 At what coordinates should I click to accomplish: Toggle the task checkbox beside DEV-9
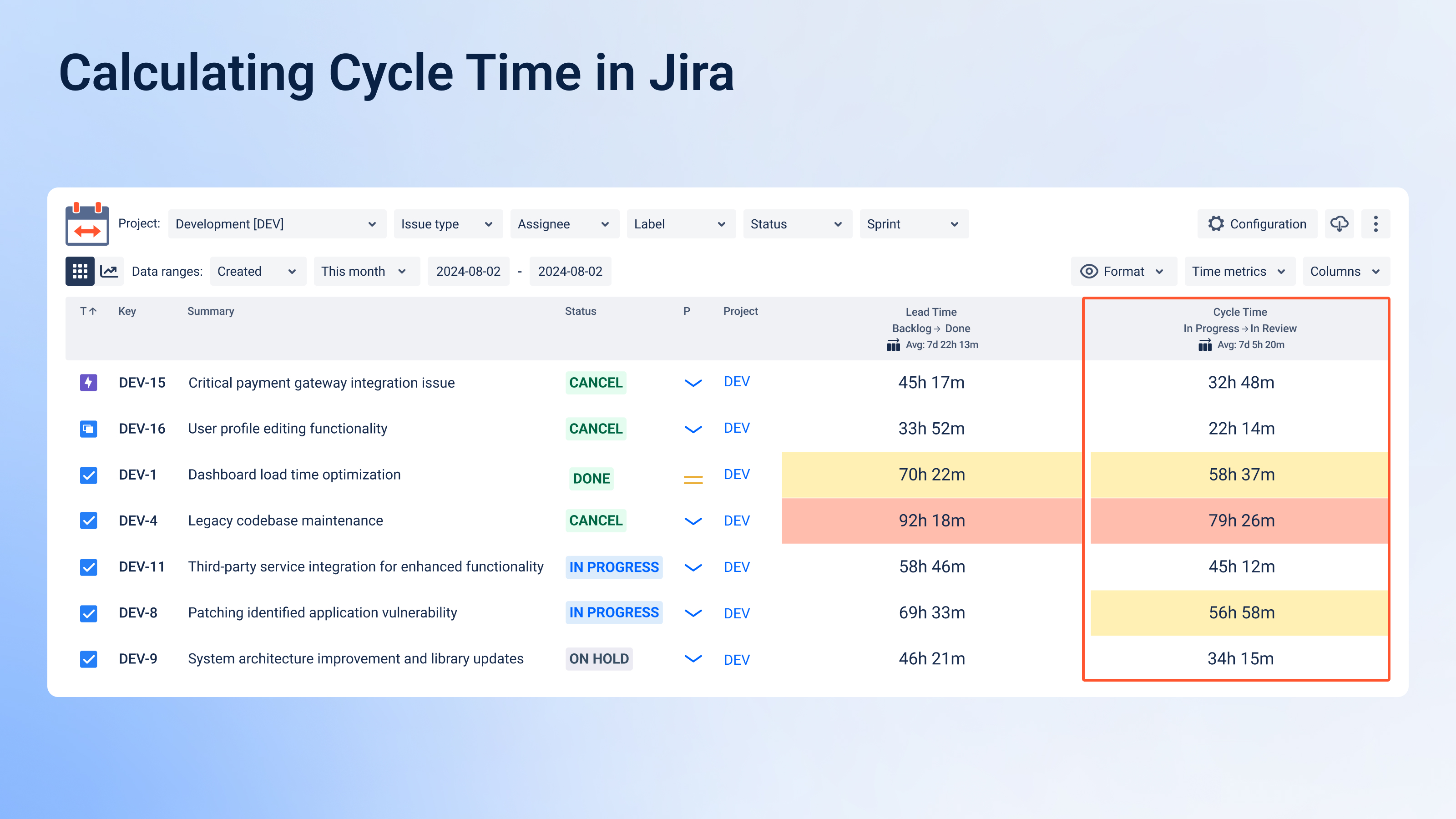(89, 658)
